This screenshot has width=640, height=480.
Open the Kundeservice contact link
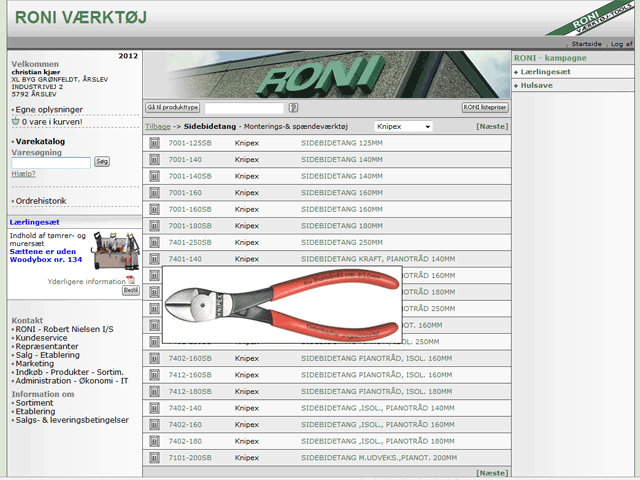pyautogui.click(x=41, y=338)
